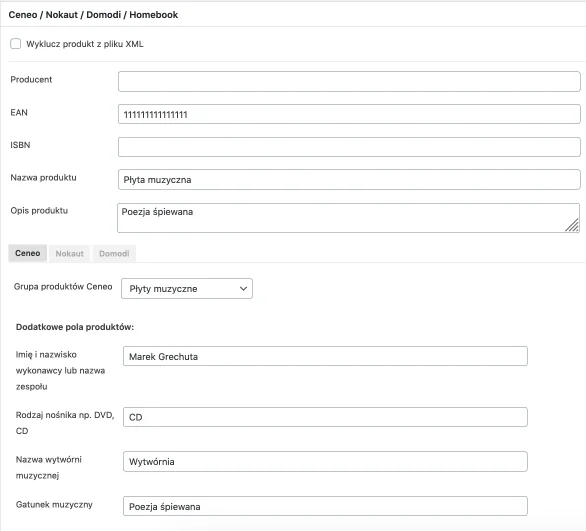Enable Wyklucz produkt z pliku XML checkbox
Viewport: 586px width, 531px height.
click(x=15, y=44)
